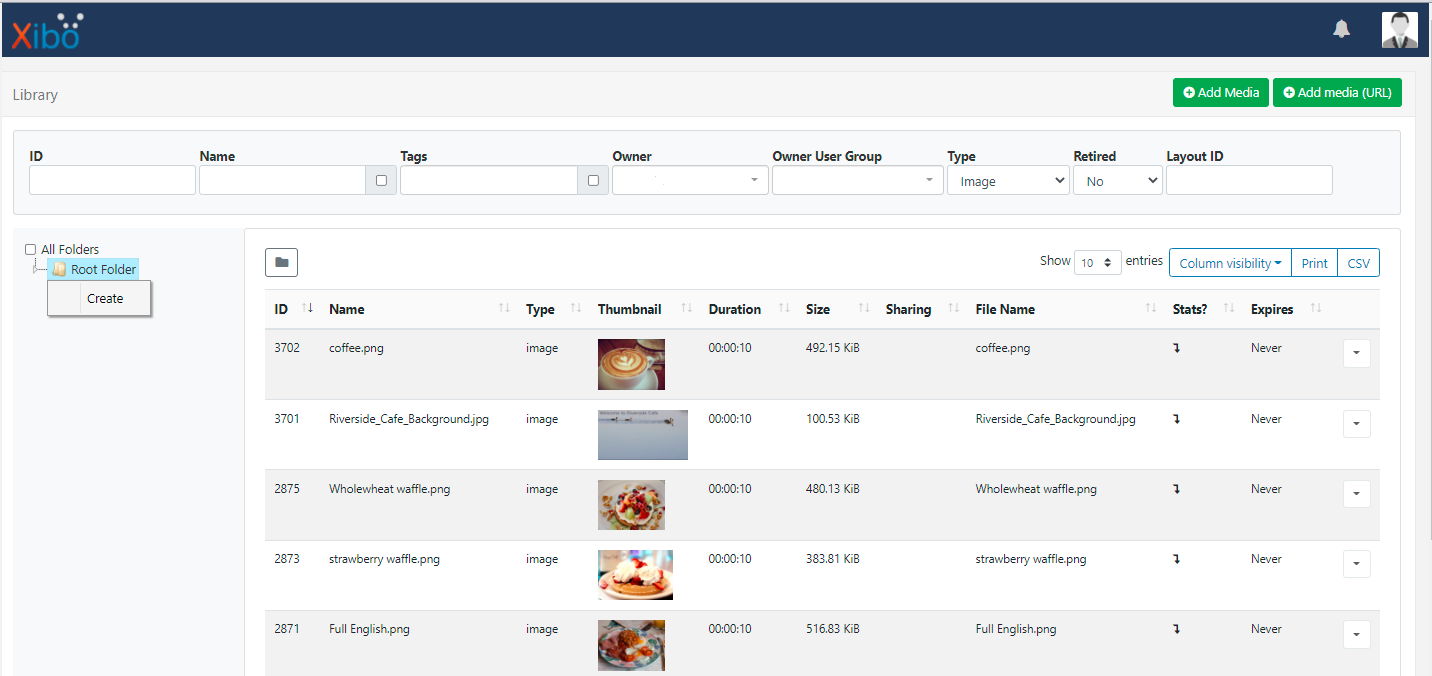This screenshot has height=676, width=1432.
Task: Click the Add Media button
Action: (x=1220, y=92)
